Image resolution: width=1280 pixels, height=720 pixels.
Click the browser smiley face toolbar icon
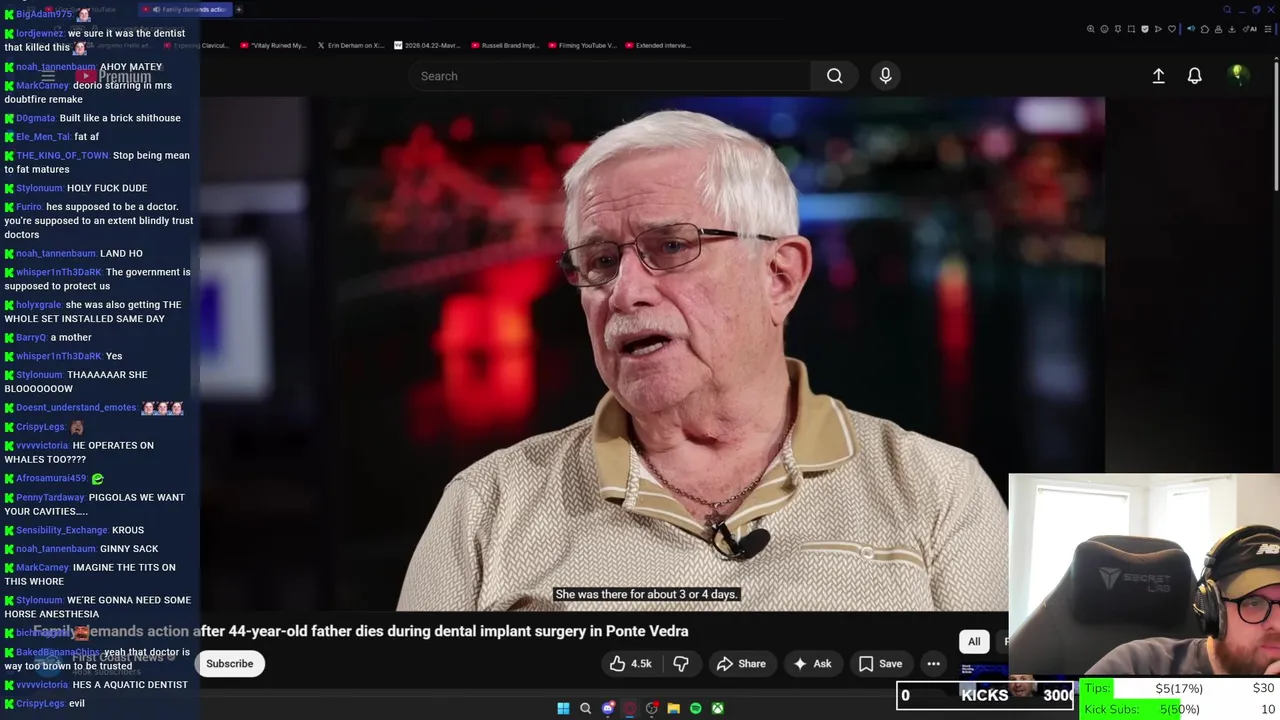click(x=1104, y=29)
